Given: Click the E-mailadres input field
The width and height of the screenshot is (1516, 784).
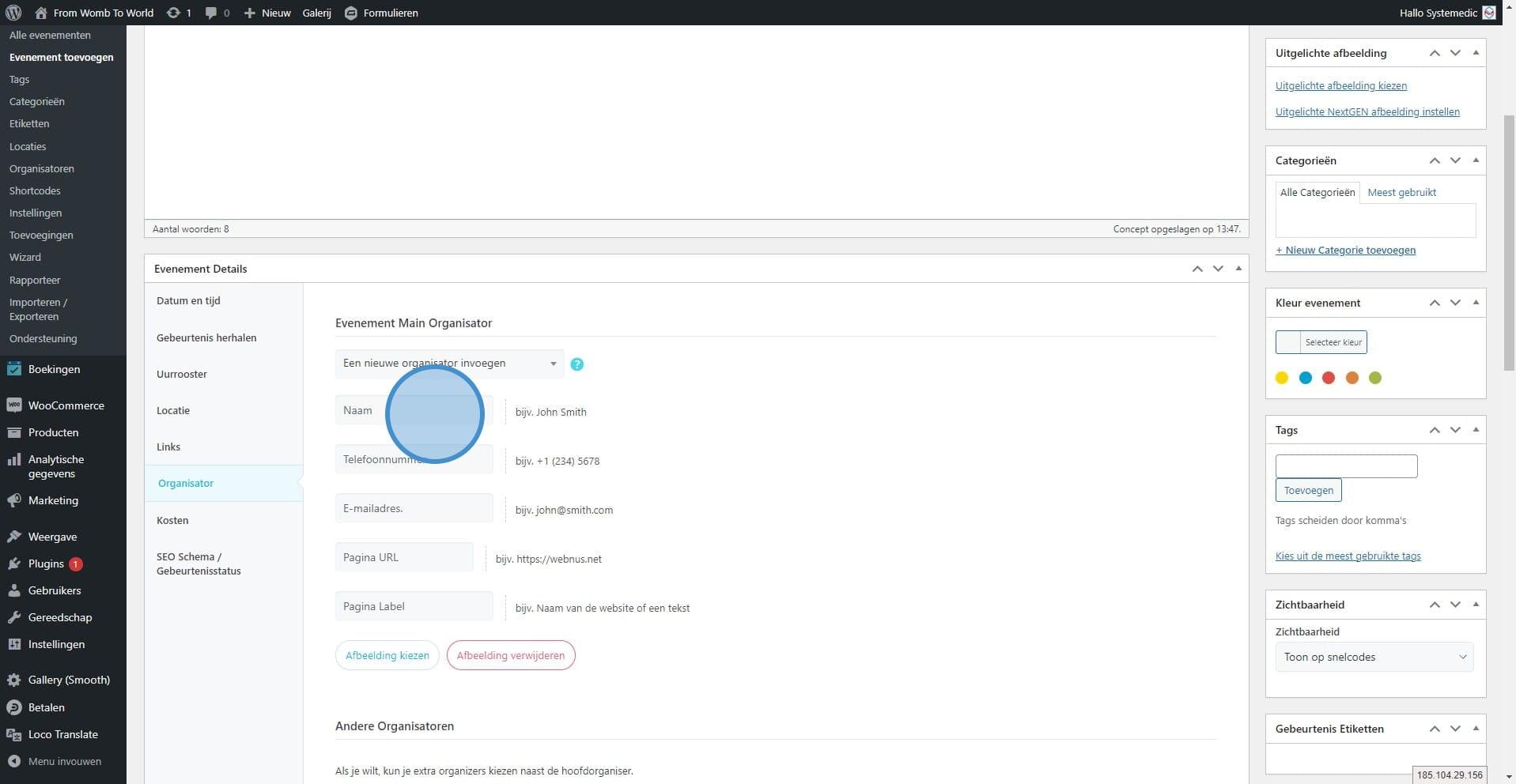Looking at the screenshot, I should tap(414, 508).
